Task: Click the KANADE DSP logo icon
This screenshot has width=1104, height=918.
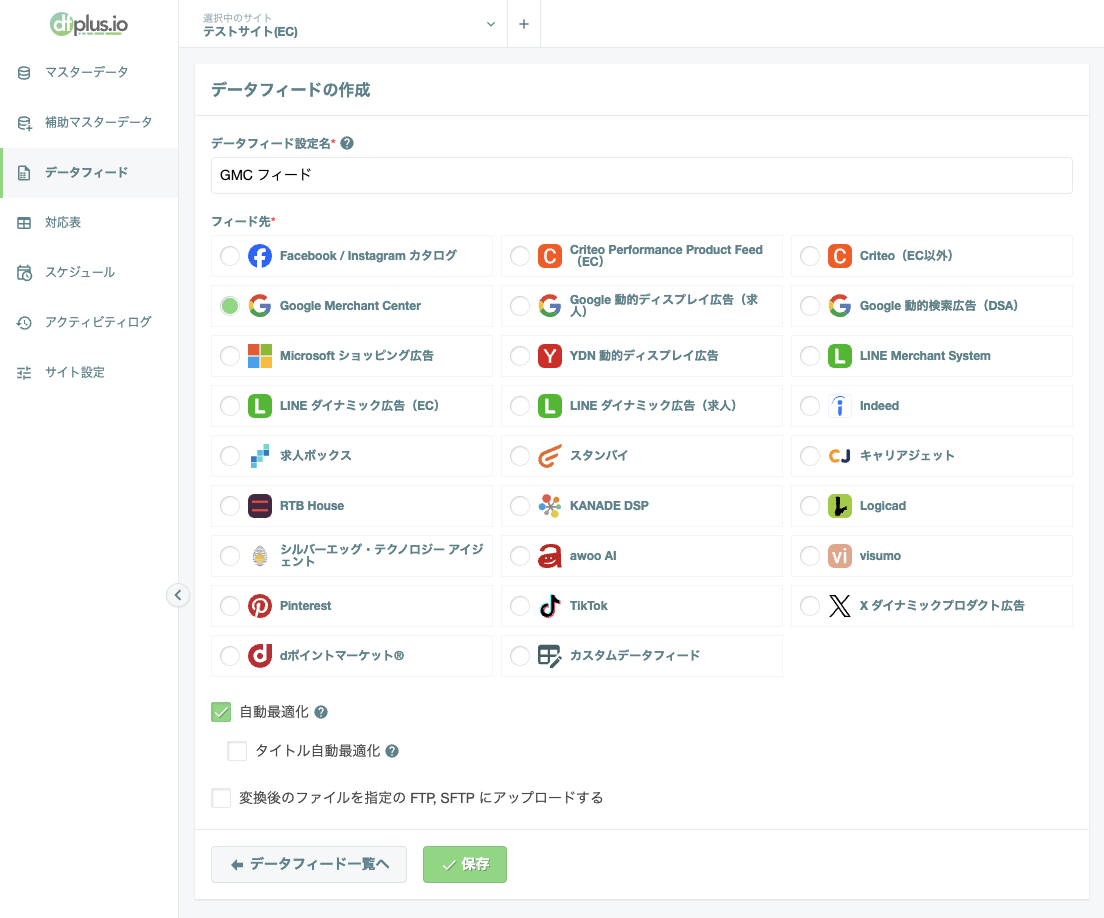Action: (x=550, y=505)
